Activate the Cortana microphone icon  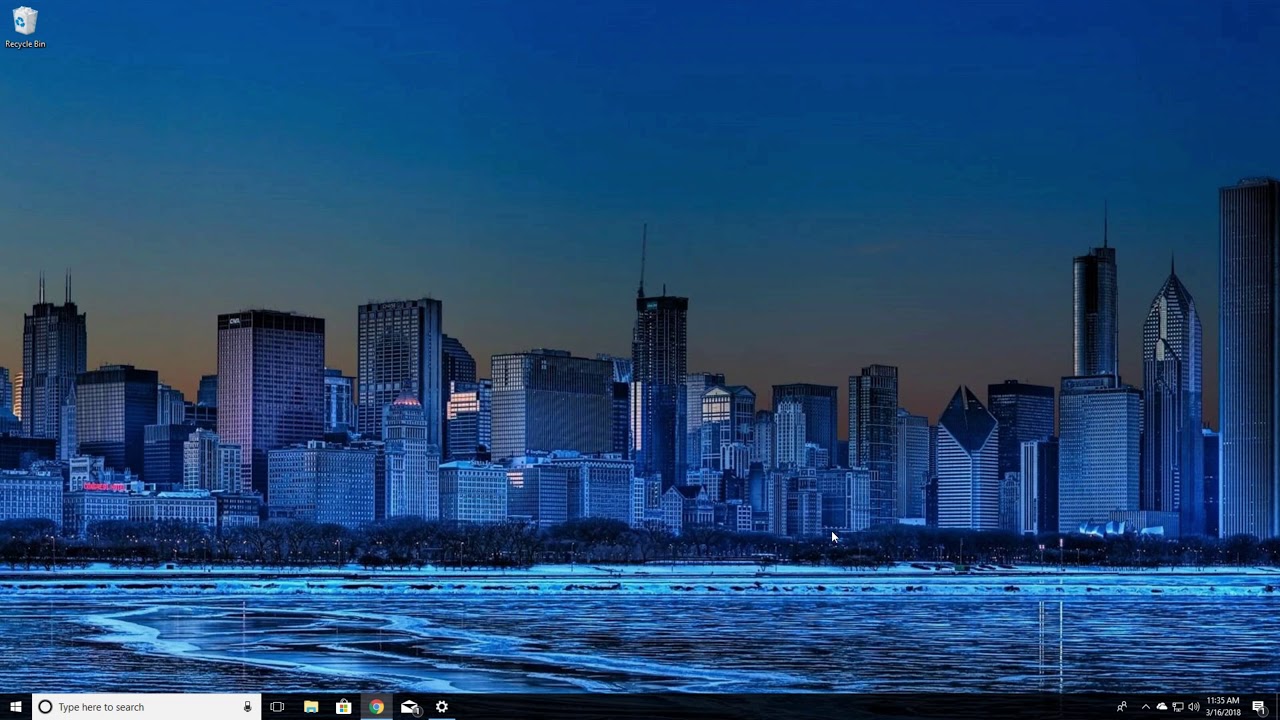(x=247, y=707)
